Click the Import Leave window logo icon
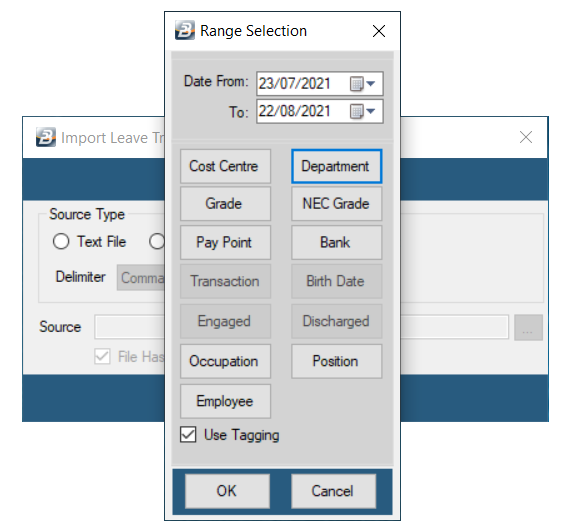 coord(46,137)
